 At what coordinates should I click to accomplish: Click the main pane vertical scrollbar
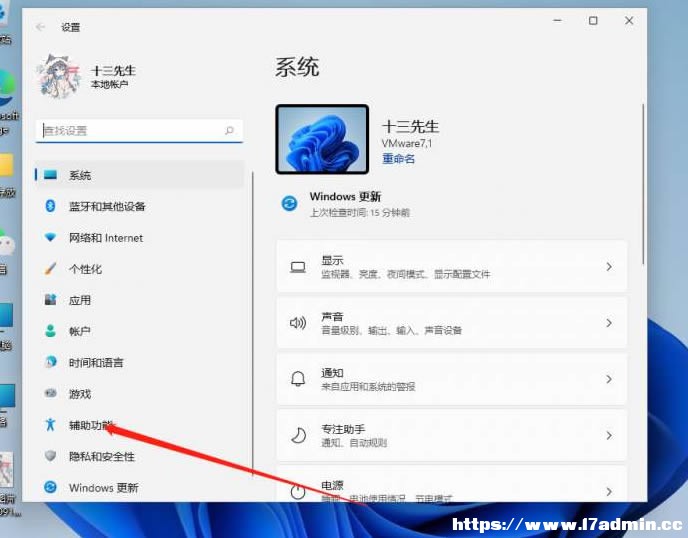coord(643,184)
